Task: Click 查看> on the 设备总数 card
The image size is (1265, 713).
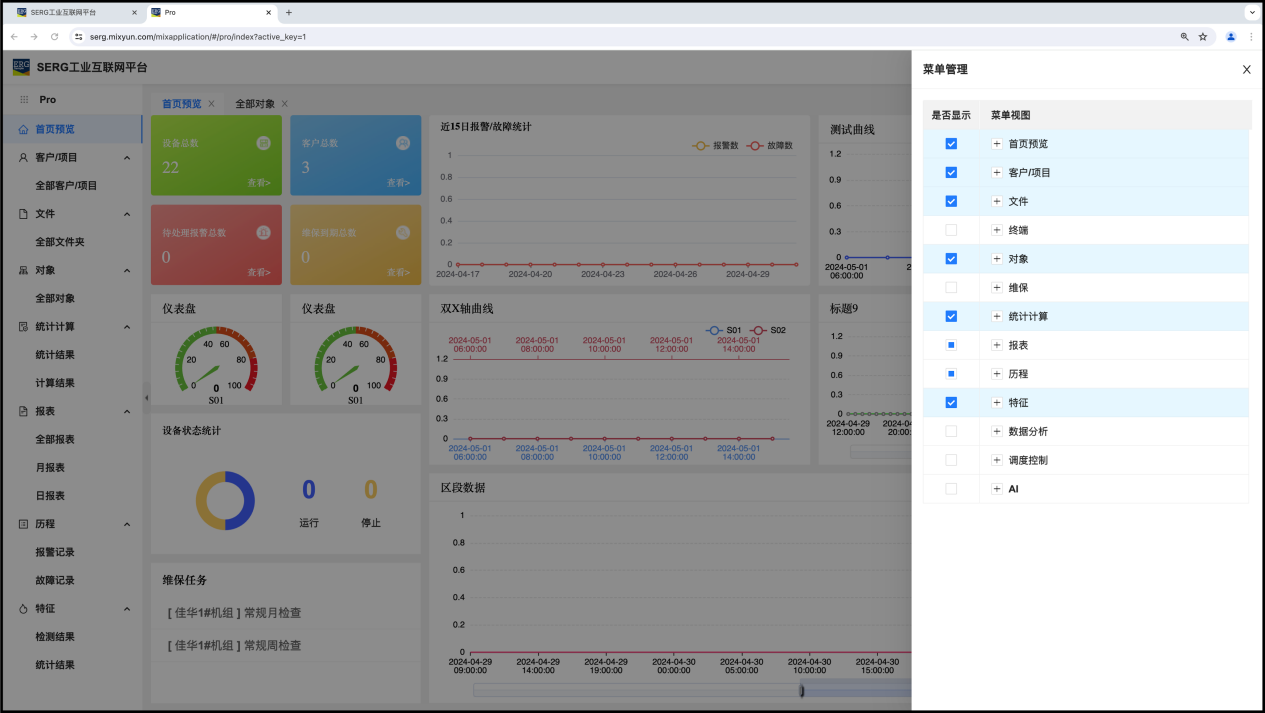Action: click(x=259, y=183)
